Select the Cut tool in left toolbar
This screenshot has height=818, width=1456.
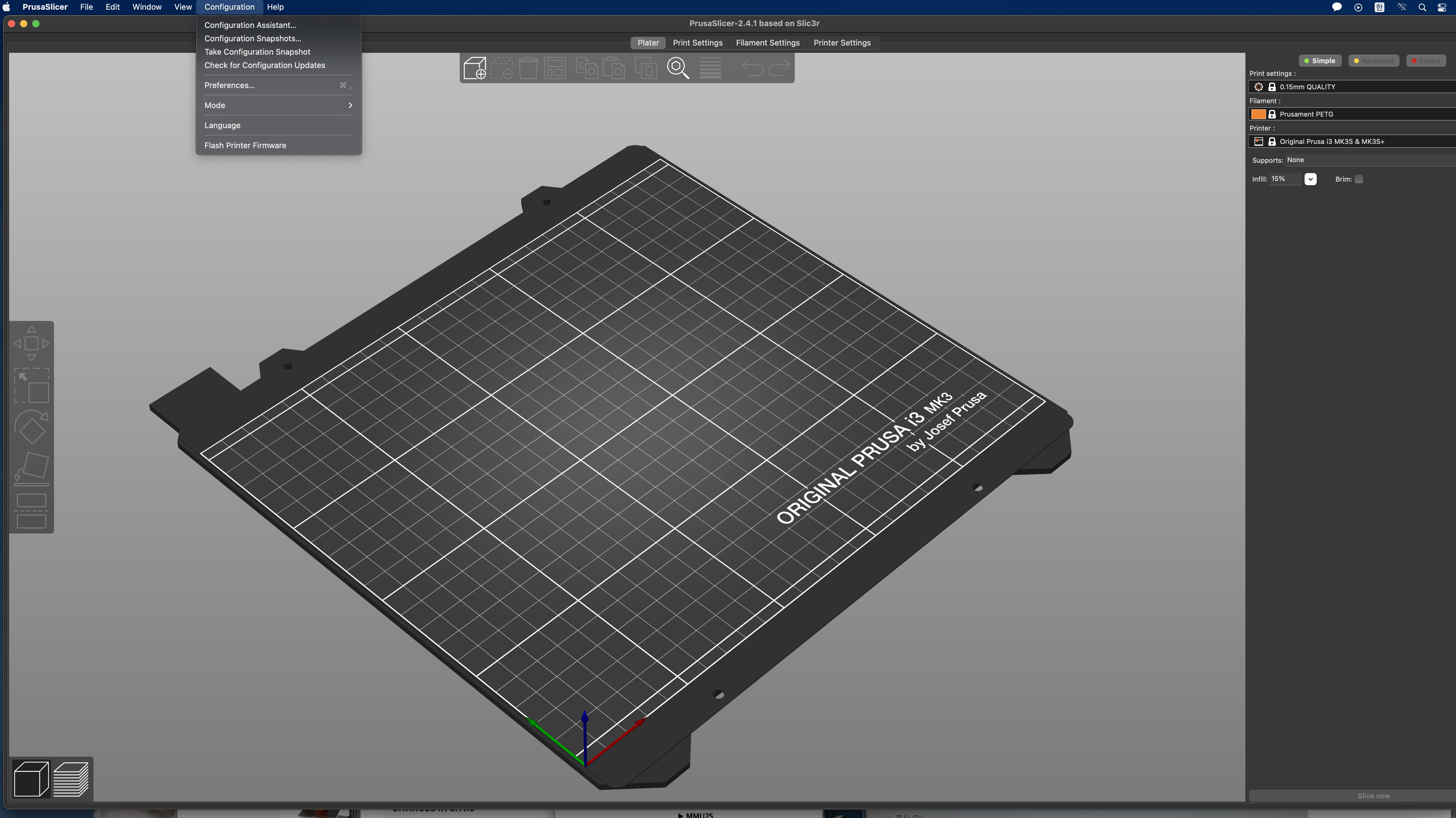coord(32,511)
